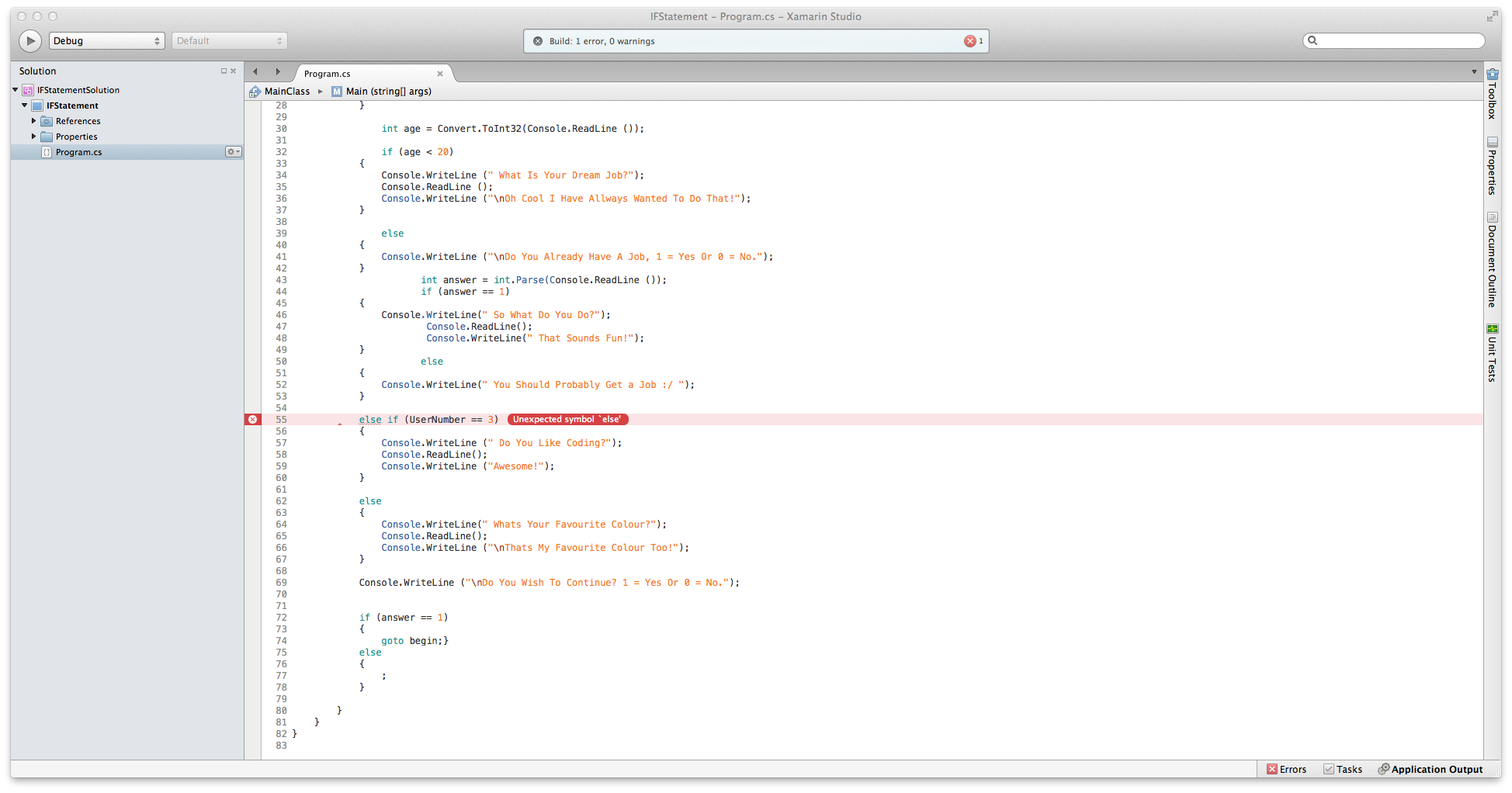Click the IFStatement project icon
The height and width of the screenshot is (793, 1512).
[x=37, y=106]
